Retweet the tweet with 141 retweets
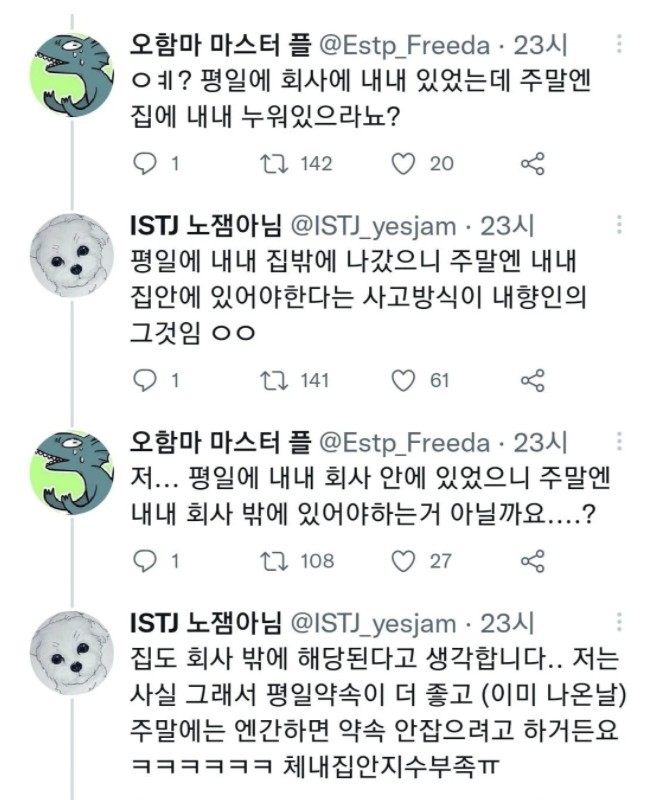The height and width of the screenshot is (800, 655). click(x=273, y=380)
